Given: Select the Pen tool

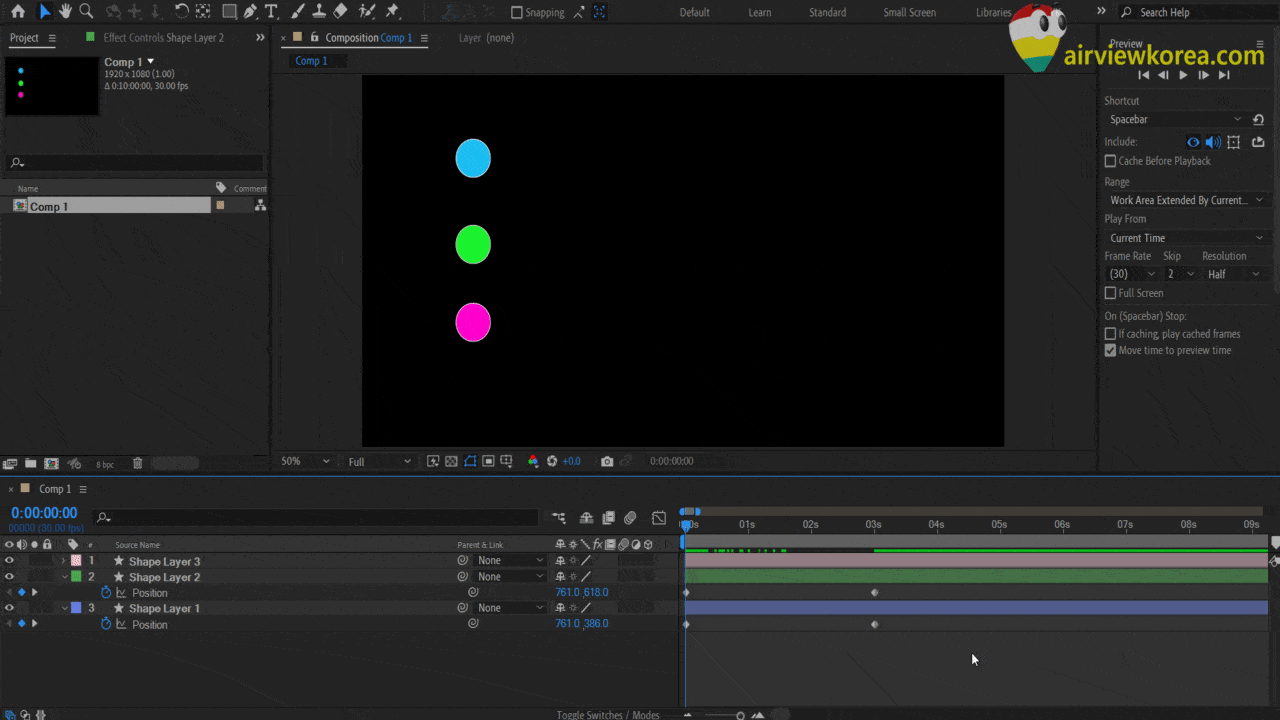Looking at the screenshot, I should tap(250, 12).
